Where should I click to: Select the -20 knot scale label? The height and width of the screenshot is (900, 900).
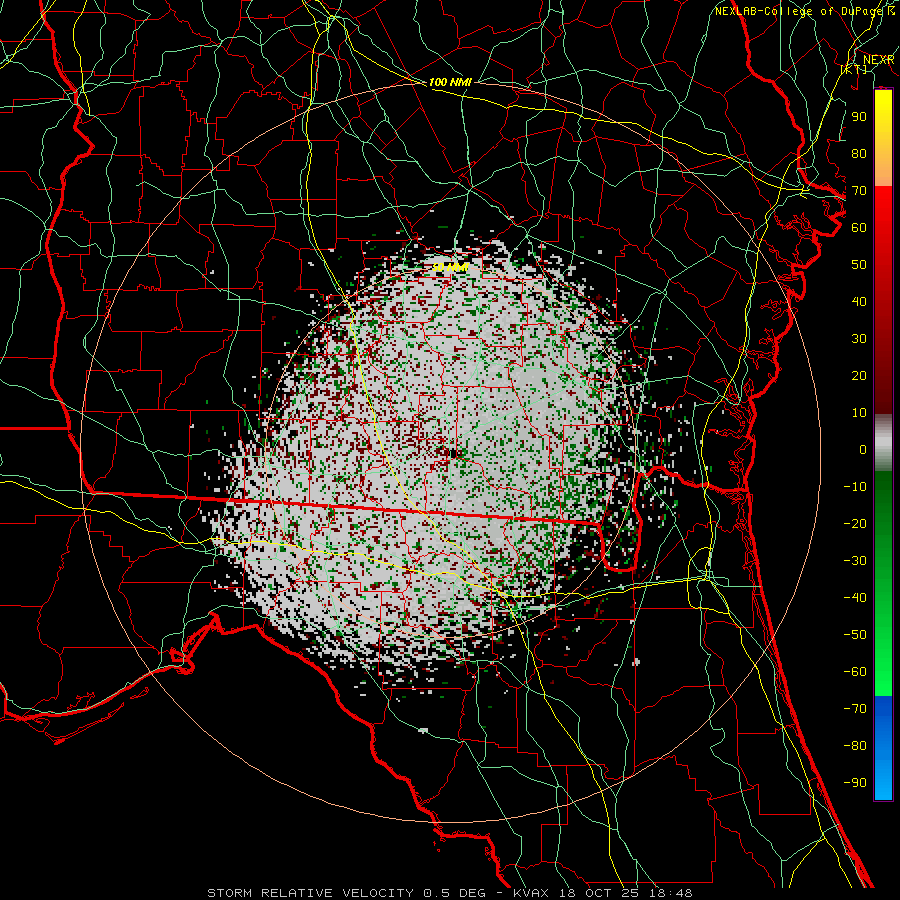pos(855,524)
